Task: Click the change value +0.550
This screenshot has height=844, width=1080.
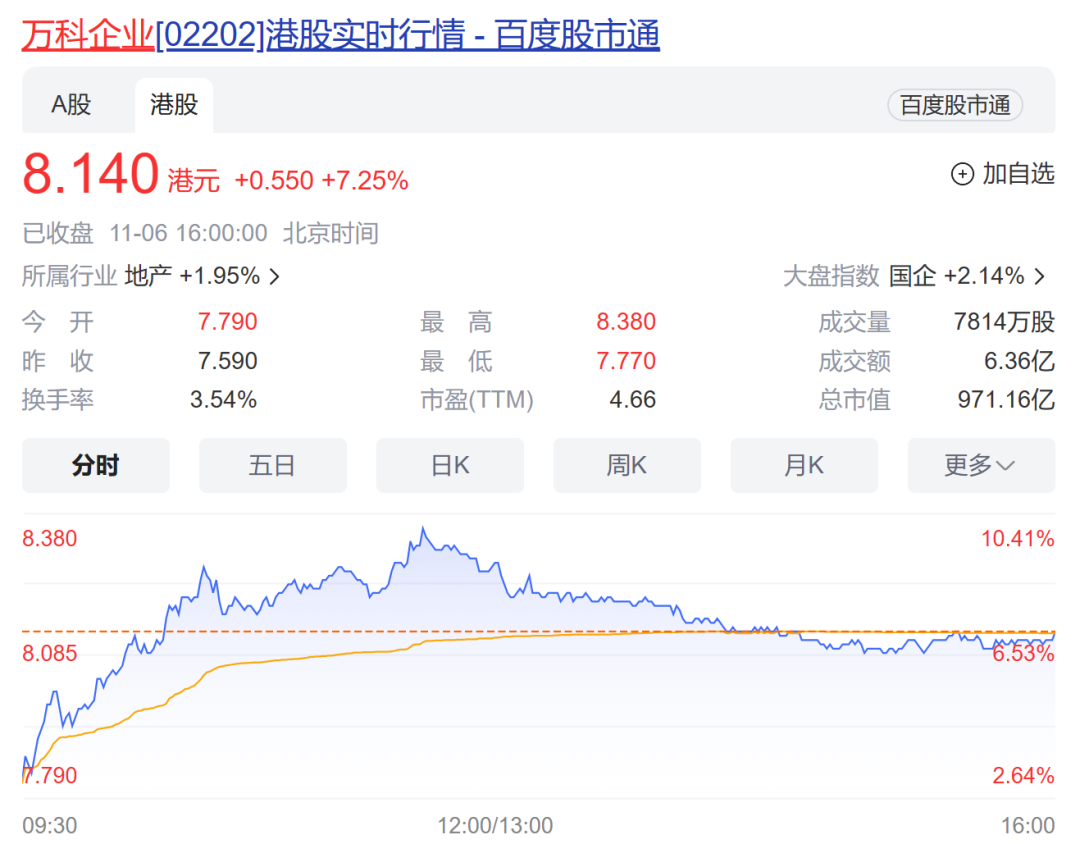Action: point(274,181)
